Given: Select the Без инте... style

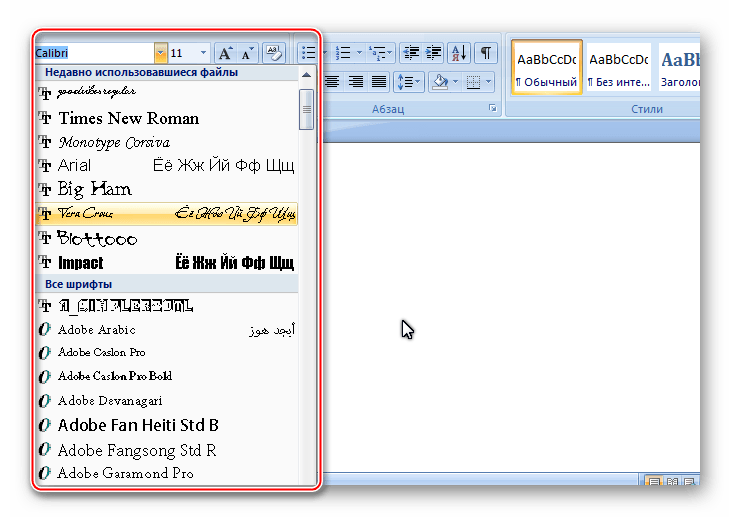Looking at the screenshot, I should click(x=619, y=68).
